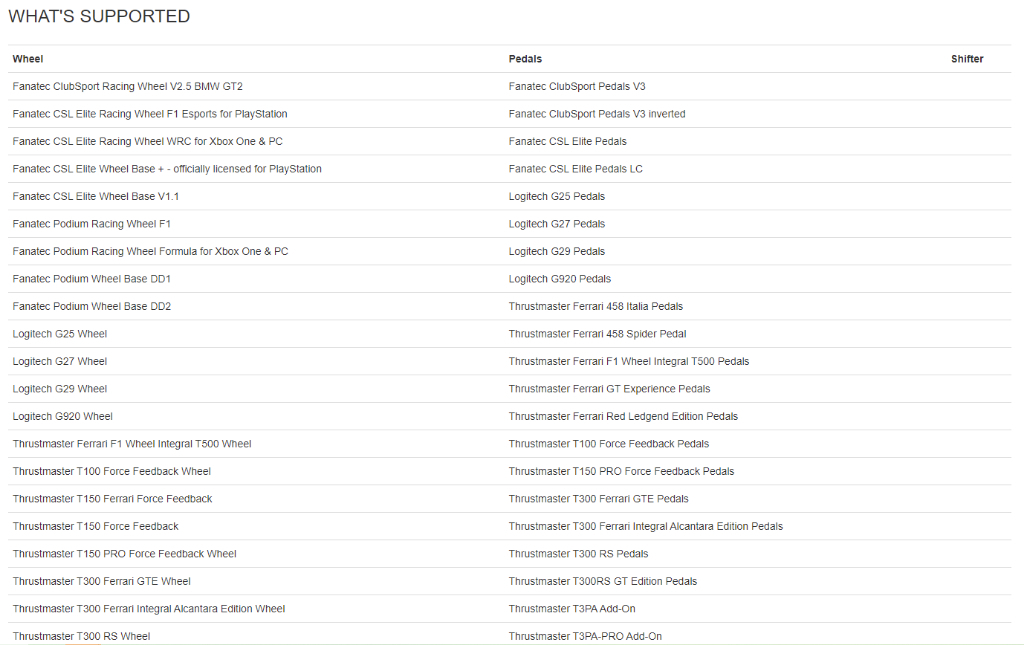Click Thrustmaster T300 Ferrari GTE Wheel
Screen dimensions: 1024x645
tap(101, 581)
